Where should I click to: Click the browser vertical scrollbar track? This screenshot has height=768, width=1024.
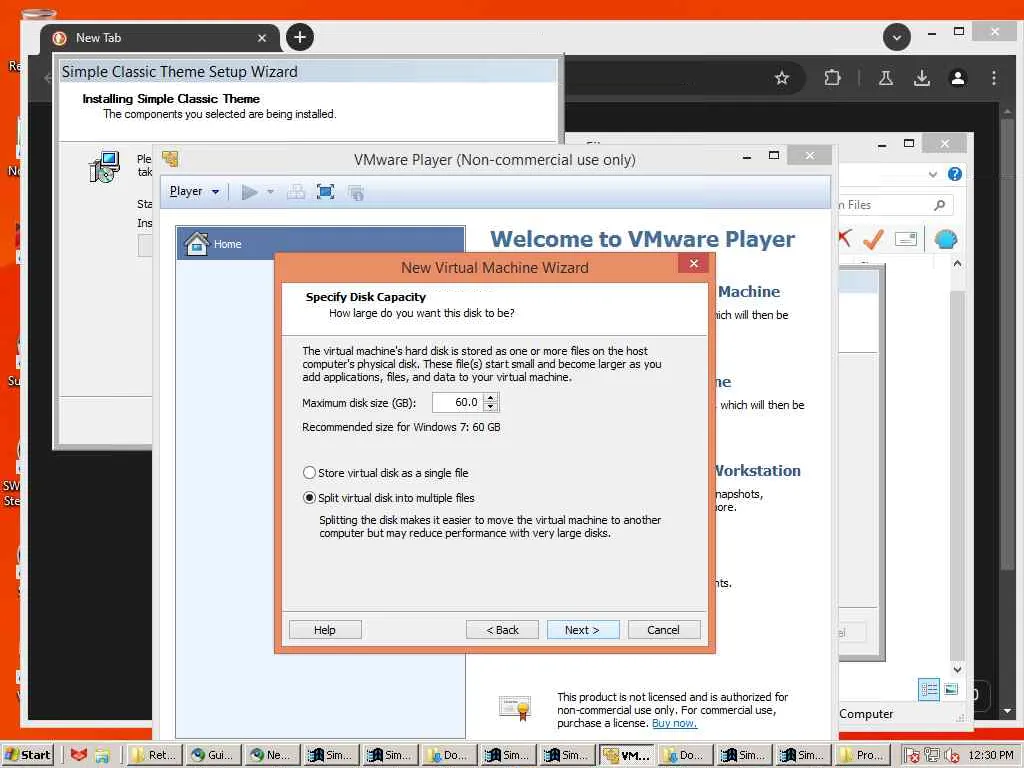coord(1007,411)
